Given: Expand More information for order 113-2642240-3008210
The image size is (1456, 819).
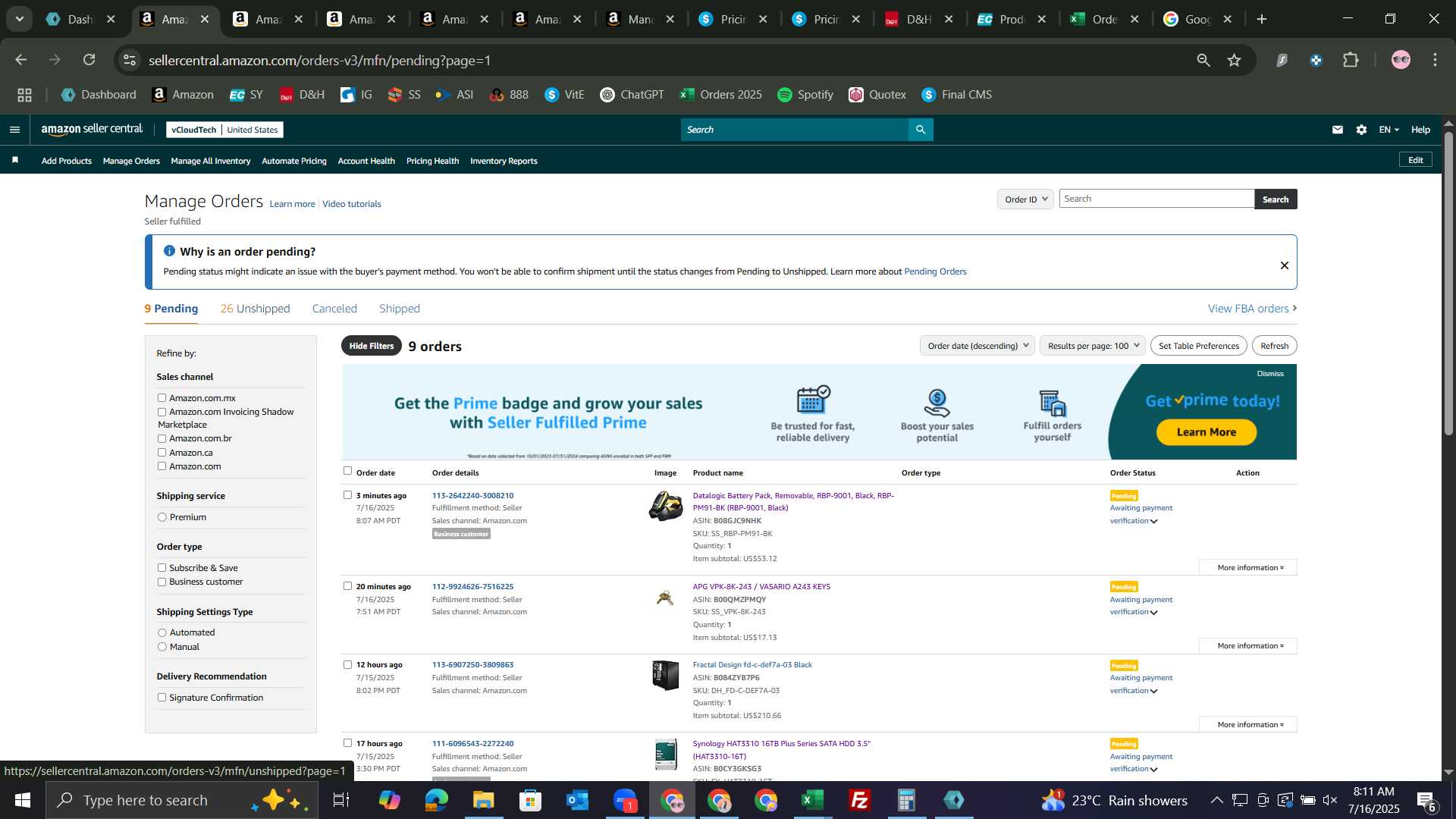Looking at the screenshot, I should [1248, 568].
